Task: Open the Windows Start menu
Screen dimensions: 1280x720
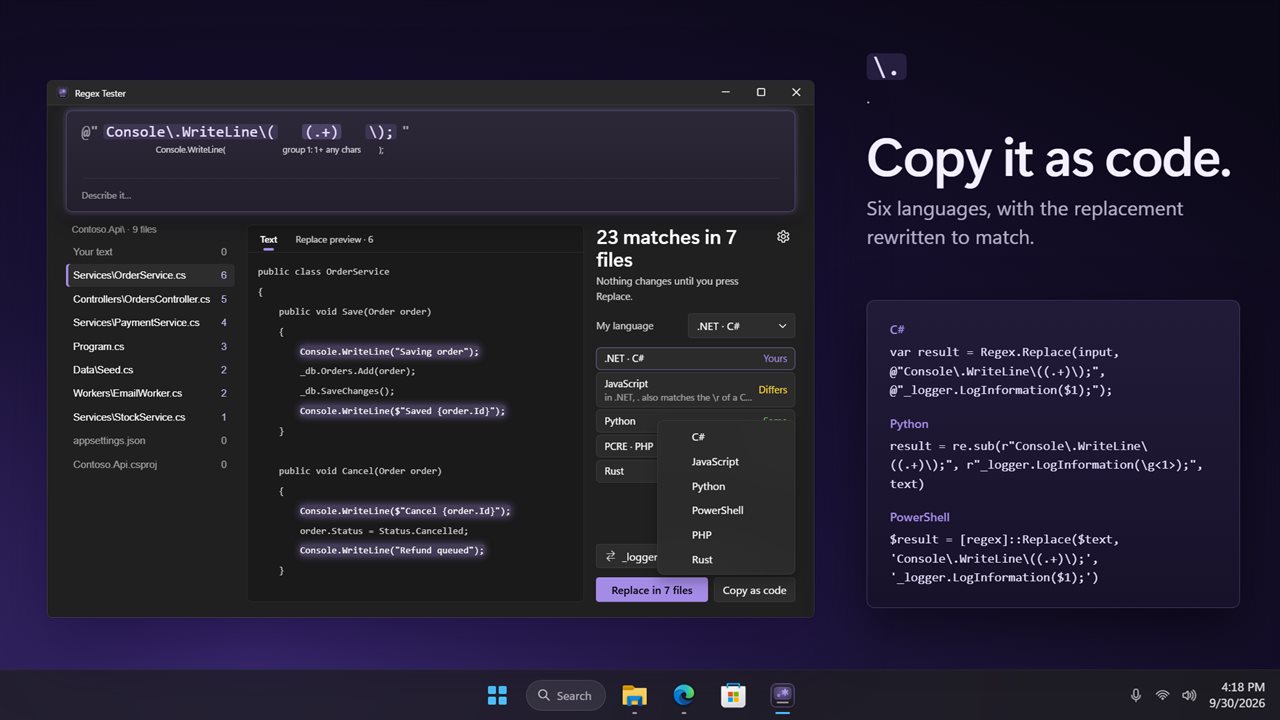Action: pos(497,695)
